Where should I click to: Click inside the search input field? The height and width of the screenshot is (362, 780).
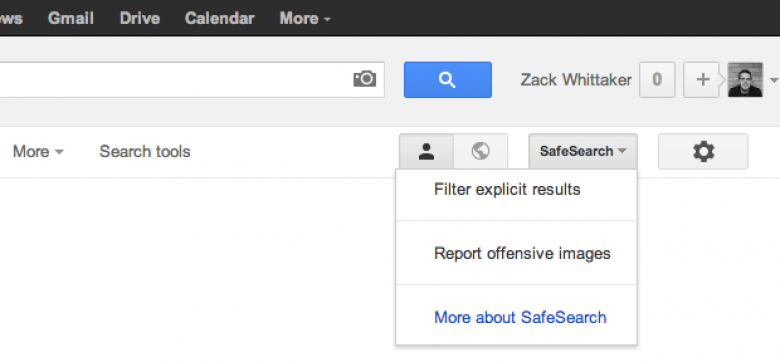point(174,80)
